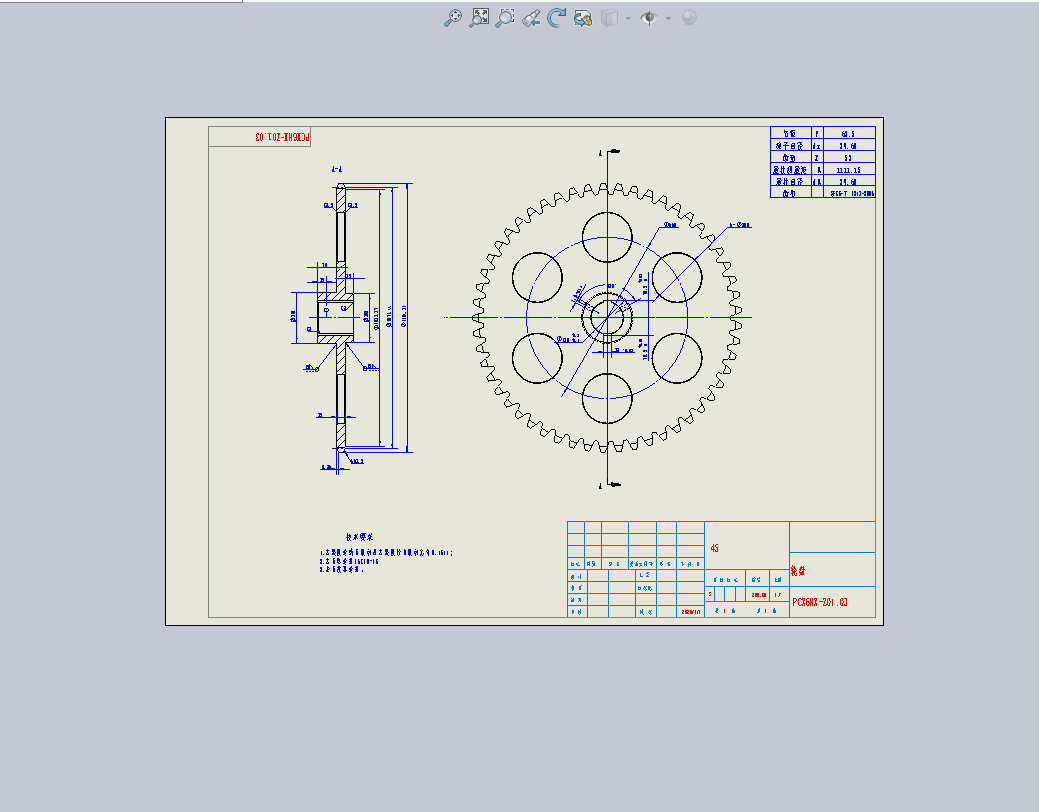
Task: Activate the Zoom to Area tool
Action: (x=505, y=18)
